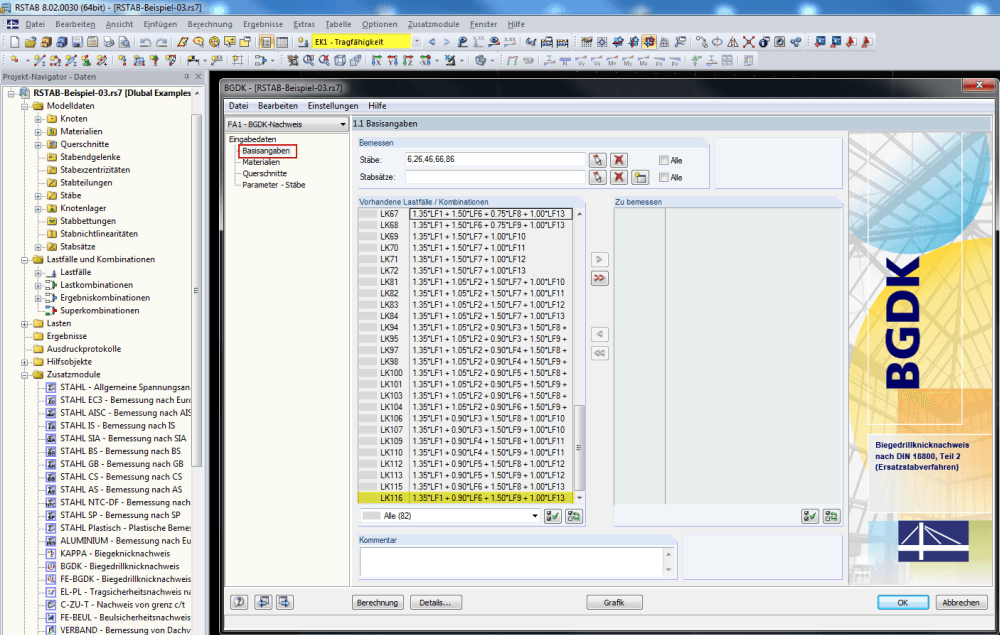Screen dimensions: 1000x635
Task: Pick member sets graphically next to Stabsätze
Action: 598,177
